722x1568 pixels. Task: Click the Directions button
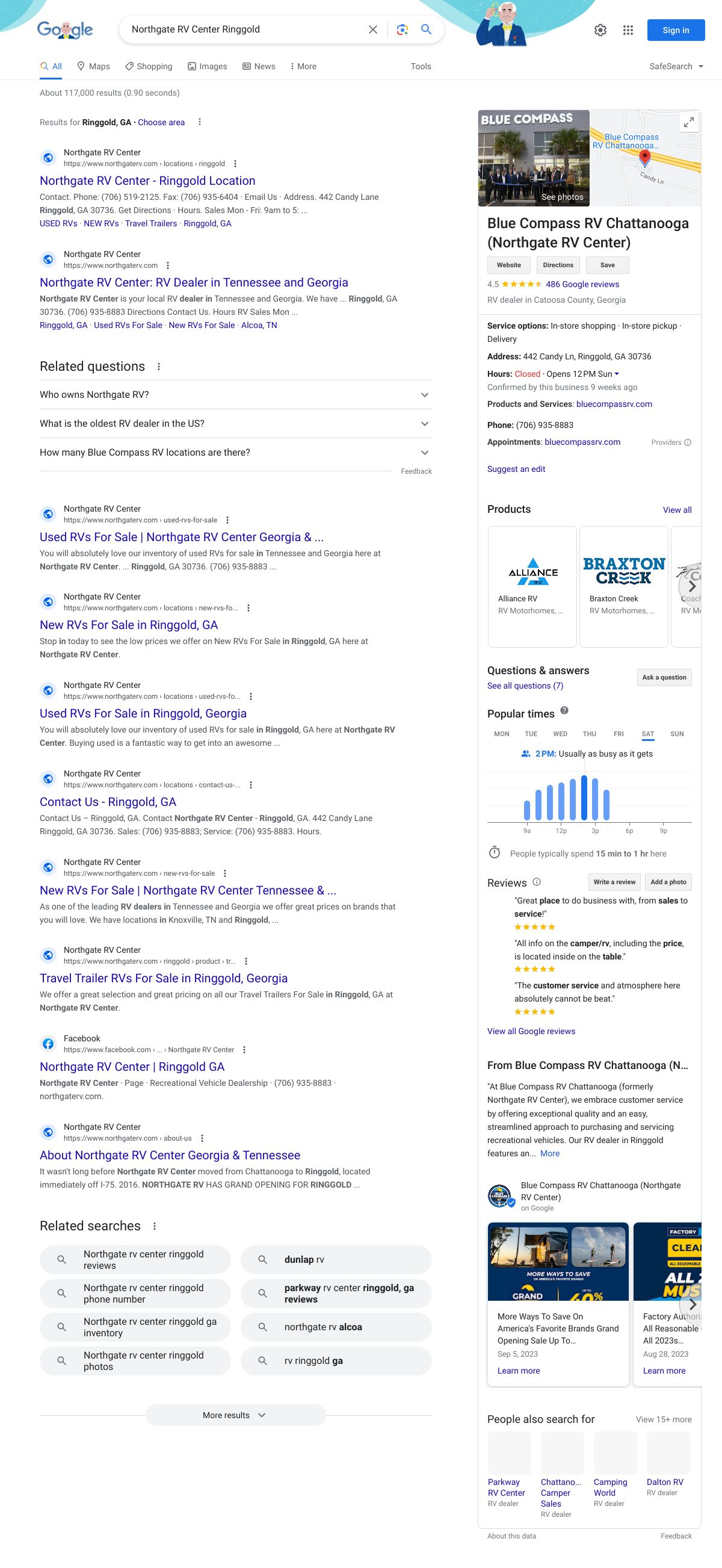coord(558,265)
